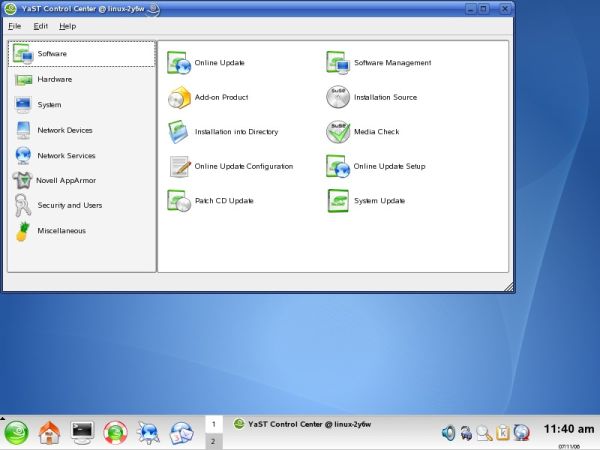Open the Konqueror web browser panel icon
Image resolution: width=600 pixels, height=450 pixels.
coord(148,433)
